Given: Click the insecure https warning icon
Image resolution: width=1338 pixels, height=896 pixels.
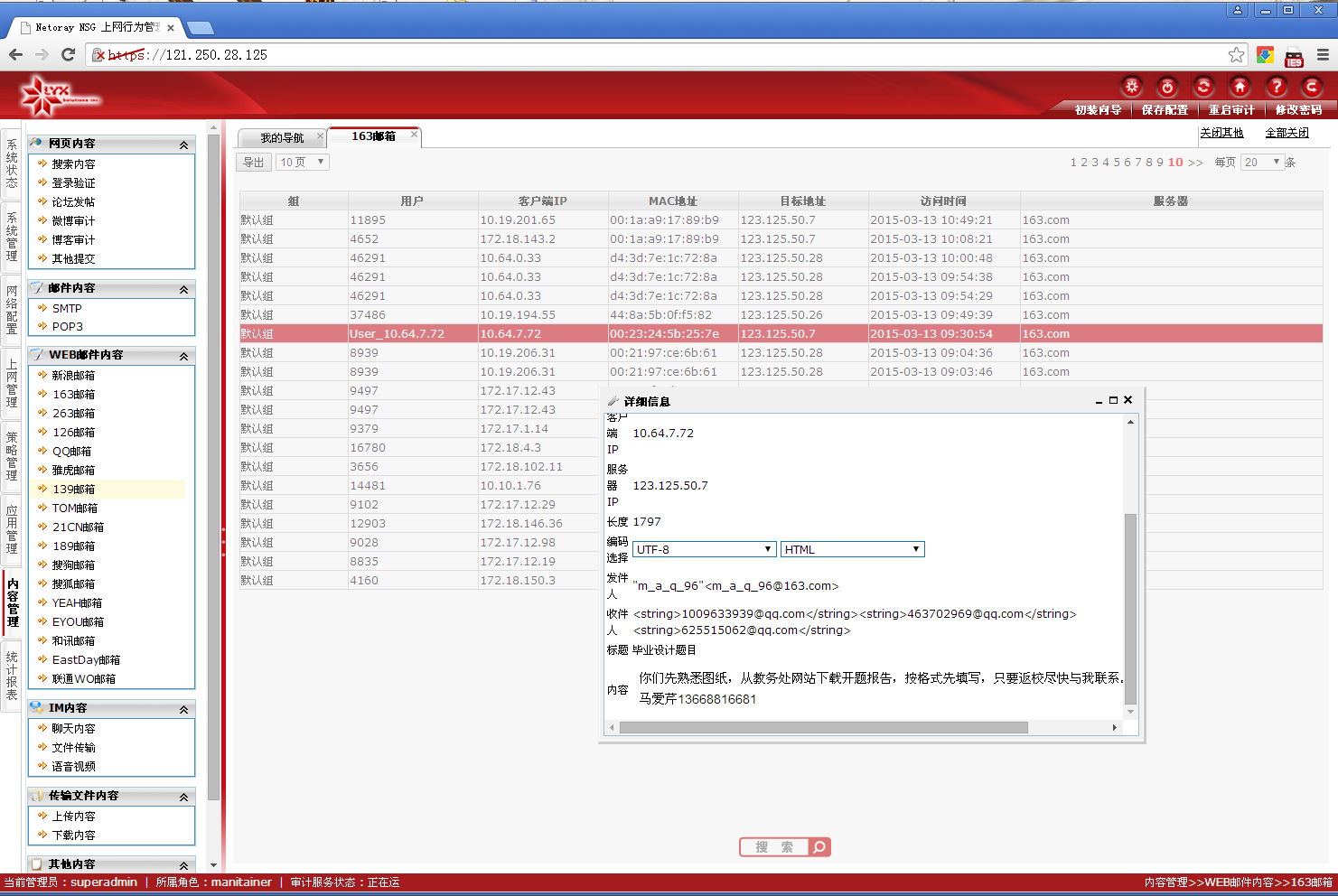Looking at the screenshot, I should [99, 55].
